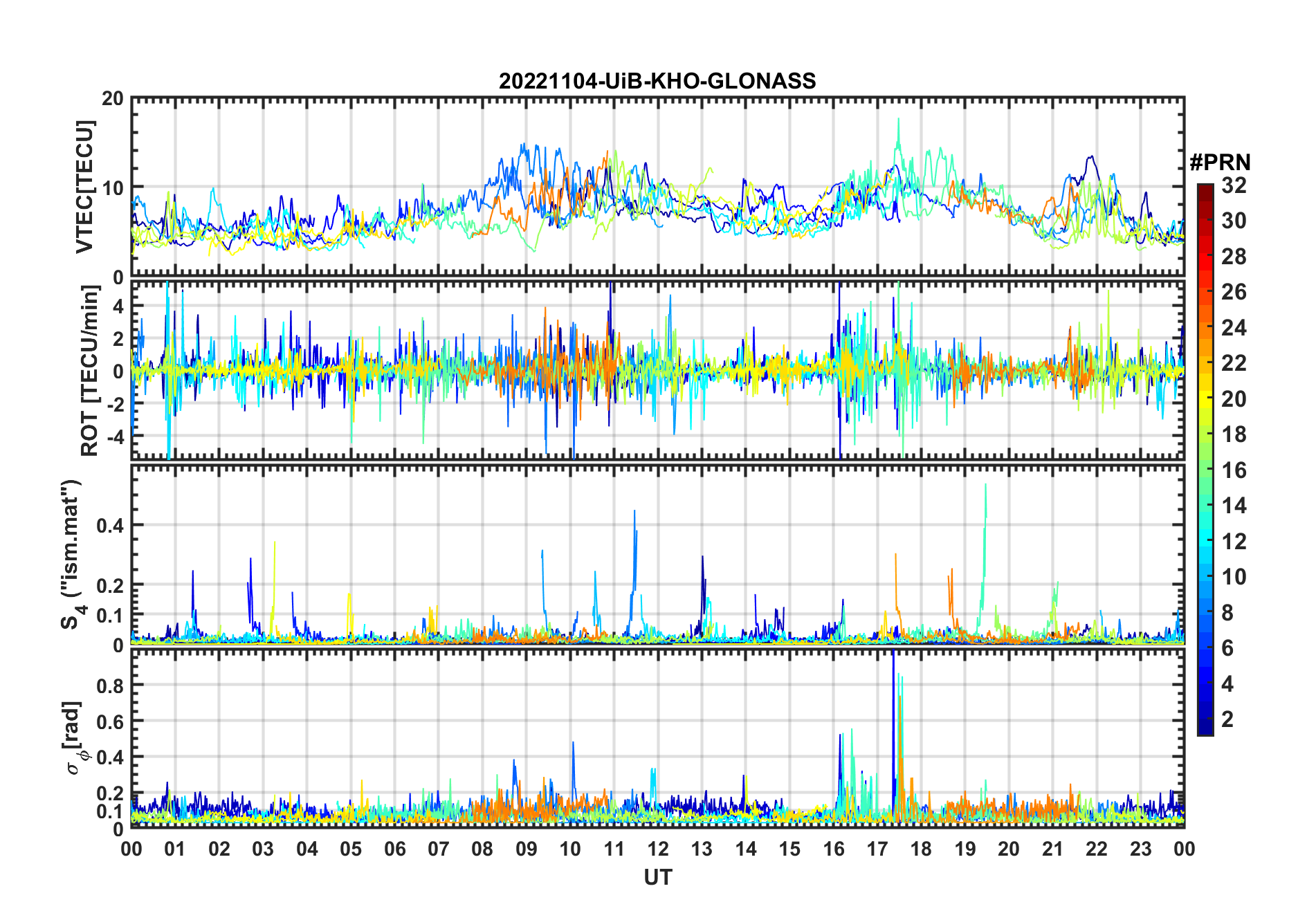Viewport: 1316px width, 920px height.
Task: Click the plot title 20221104-UiB-KHO-GLONASS
Action: (x=657, y=81)
